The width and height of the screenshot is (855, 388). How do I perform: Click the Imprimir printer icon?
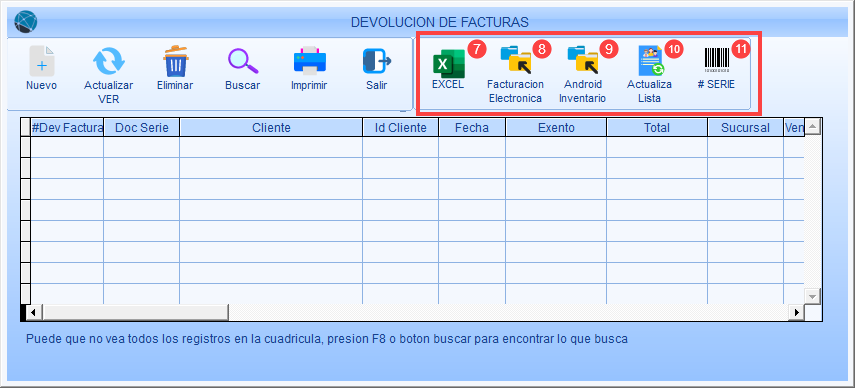(x=310, y=60)
